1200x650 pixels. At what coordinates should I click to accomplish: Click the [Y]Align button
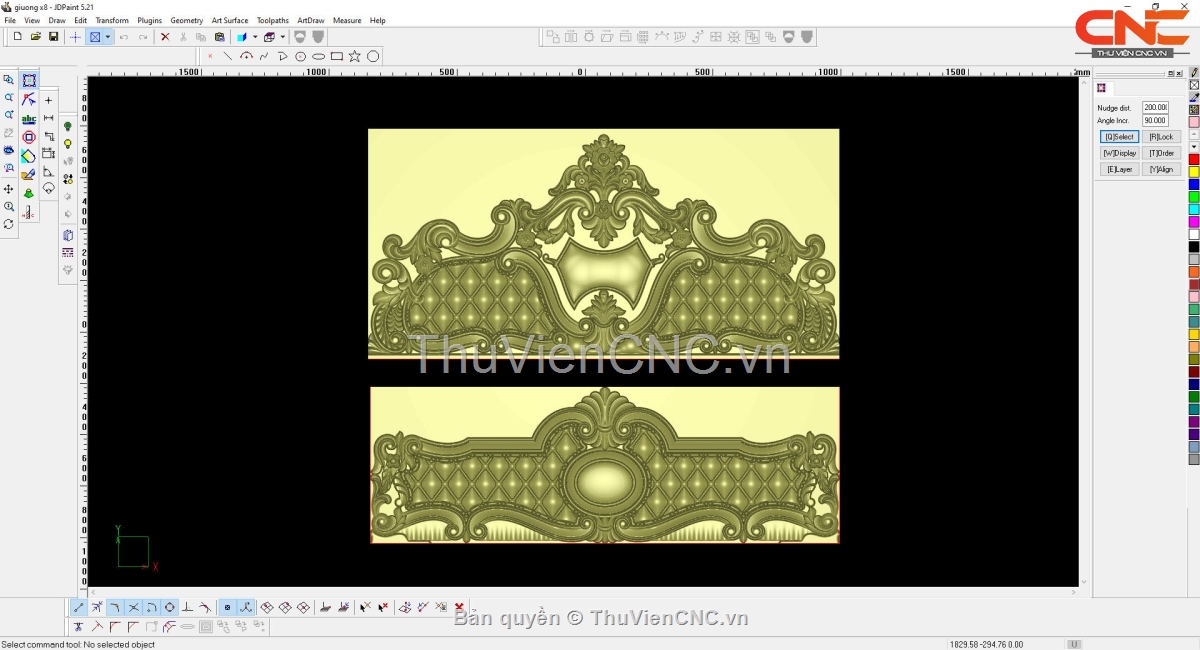[1161, 170]
